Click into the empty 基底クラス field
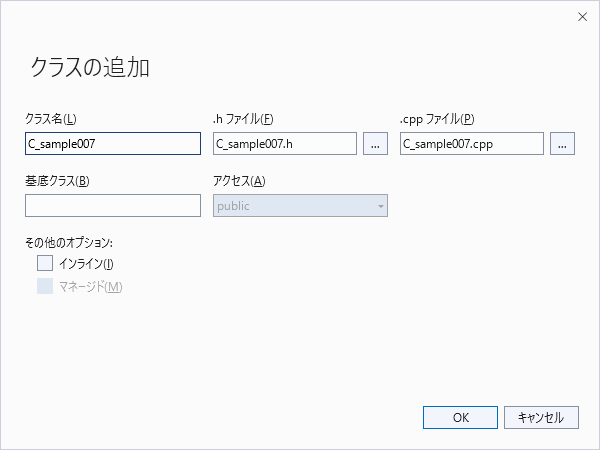The width and height of the screenshot is (600, 450). 113,206
